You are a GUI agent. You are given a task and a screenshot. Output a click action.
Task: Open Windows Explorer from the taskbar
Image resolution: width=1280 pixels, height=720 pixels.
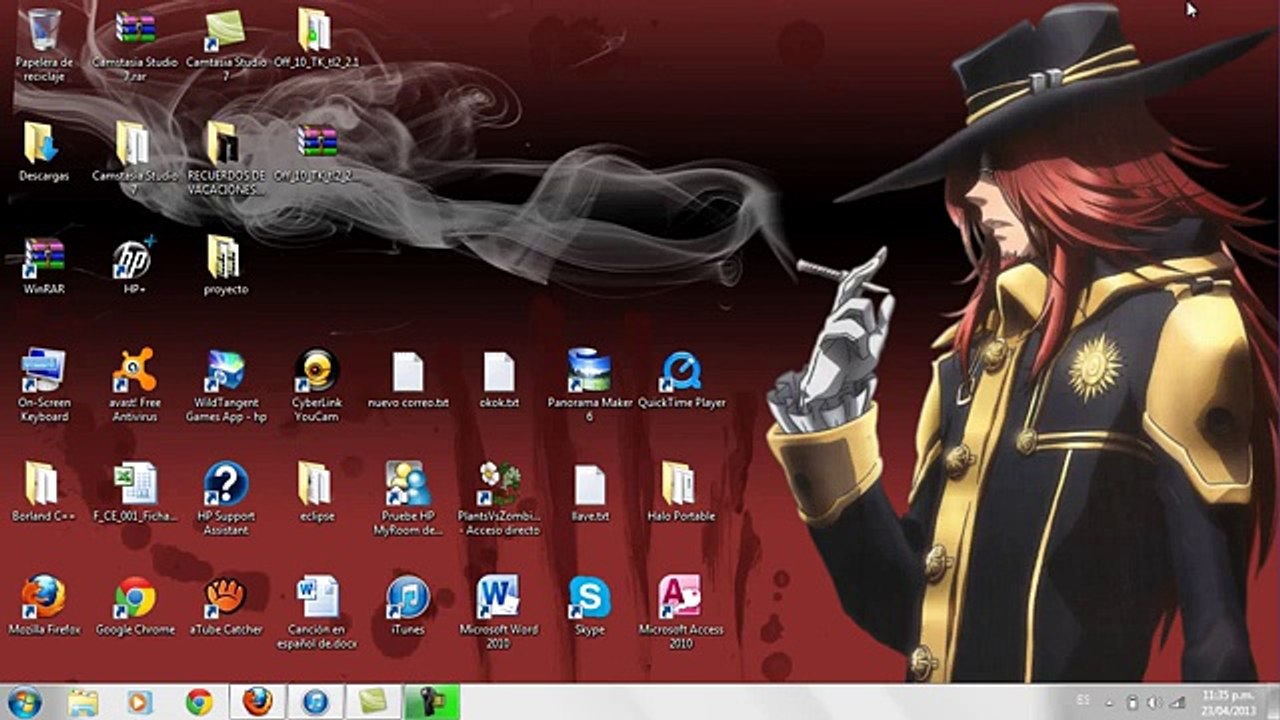83,702
